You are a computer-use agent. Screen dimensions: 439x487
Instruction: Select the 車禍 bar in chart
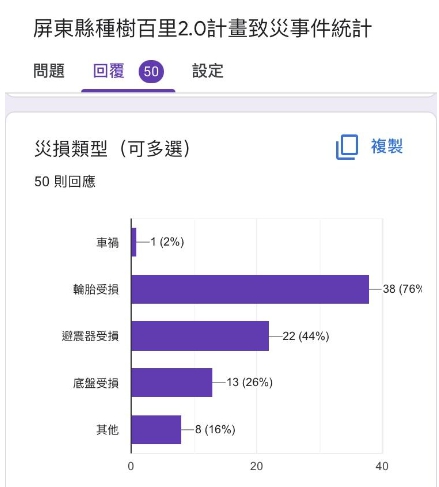pyautogui.click(x=134, y=242)
